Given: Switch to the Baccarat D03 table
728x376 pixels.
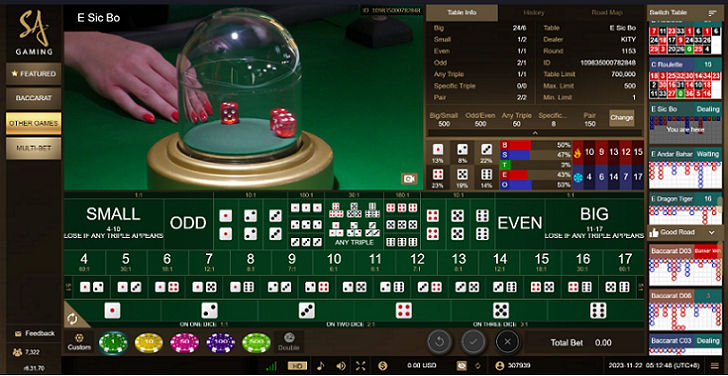Looking at the screenshot, I should point(684,265).
